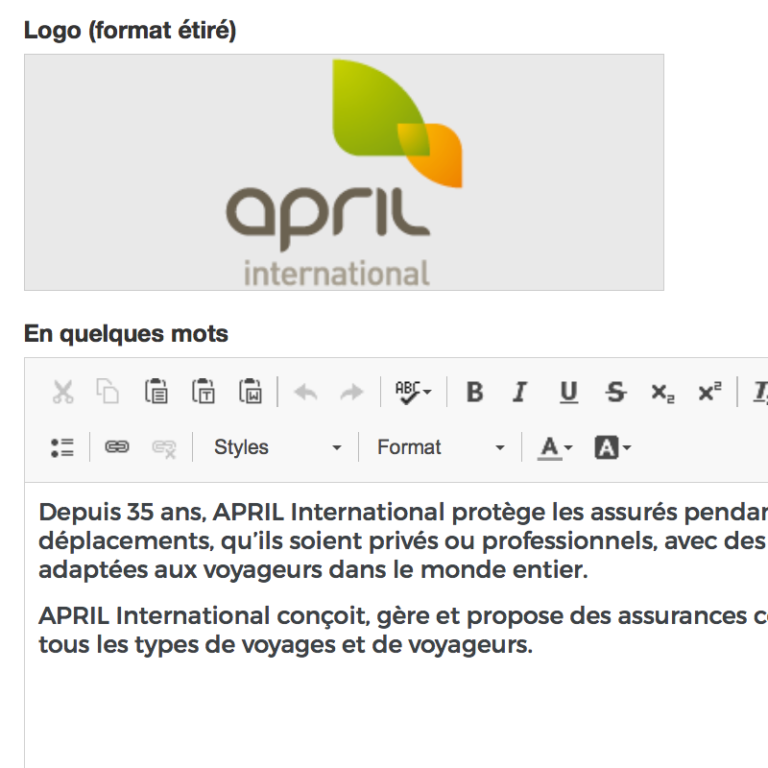Click the Redo arrow icon

(x=352, y=392)
